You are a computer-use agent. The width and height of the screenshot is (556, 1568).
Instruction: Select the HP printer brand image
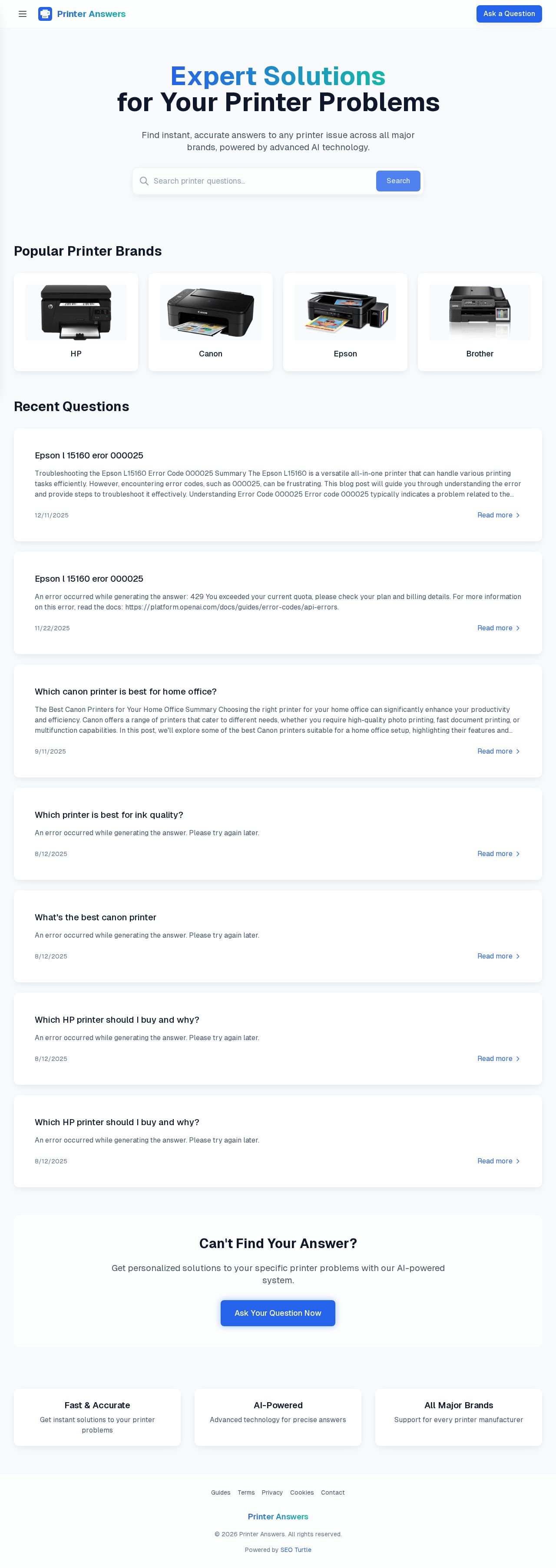coord(76,312)
